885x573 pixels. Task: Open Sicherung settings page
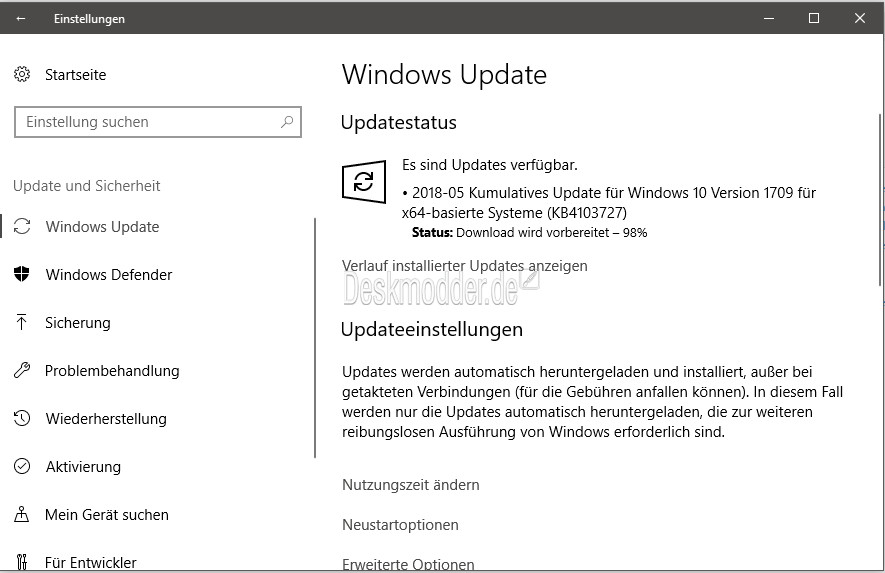pos(78,322)
